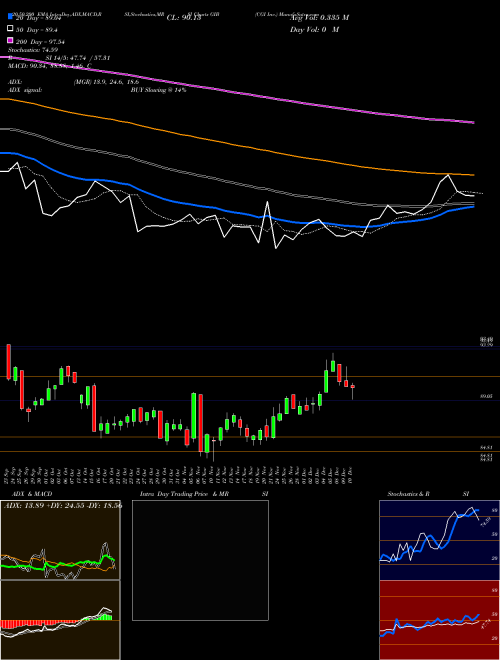The height and width of the screenshot is (660, 500).
Task: Click the 'ADX: 13.89 +DY: 24.55 -DY: 18.56' readout
Action: pyautogui.click(x=63, y=505)
